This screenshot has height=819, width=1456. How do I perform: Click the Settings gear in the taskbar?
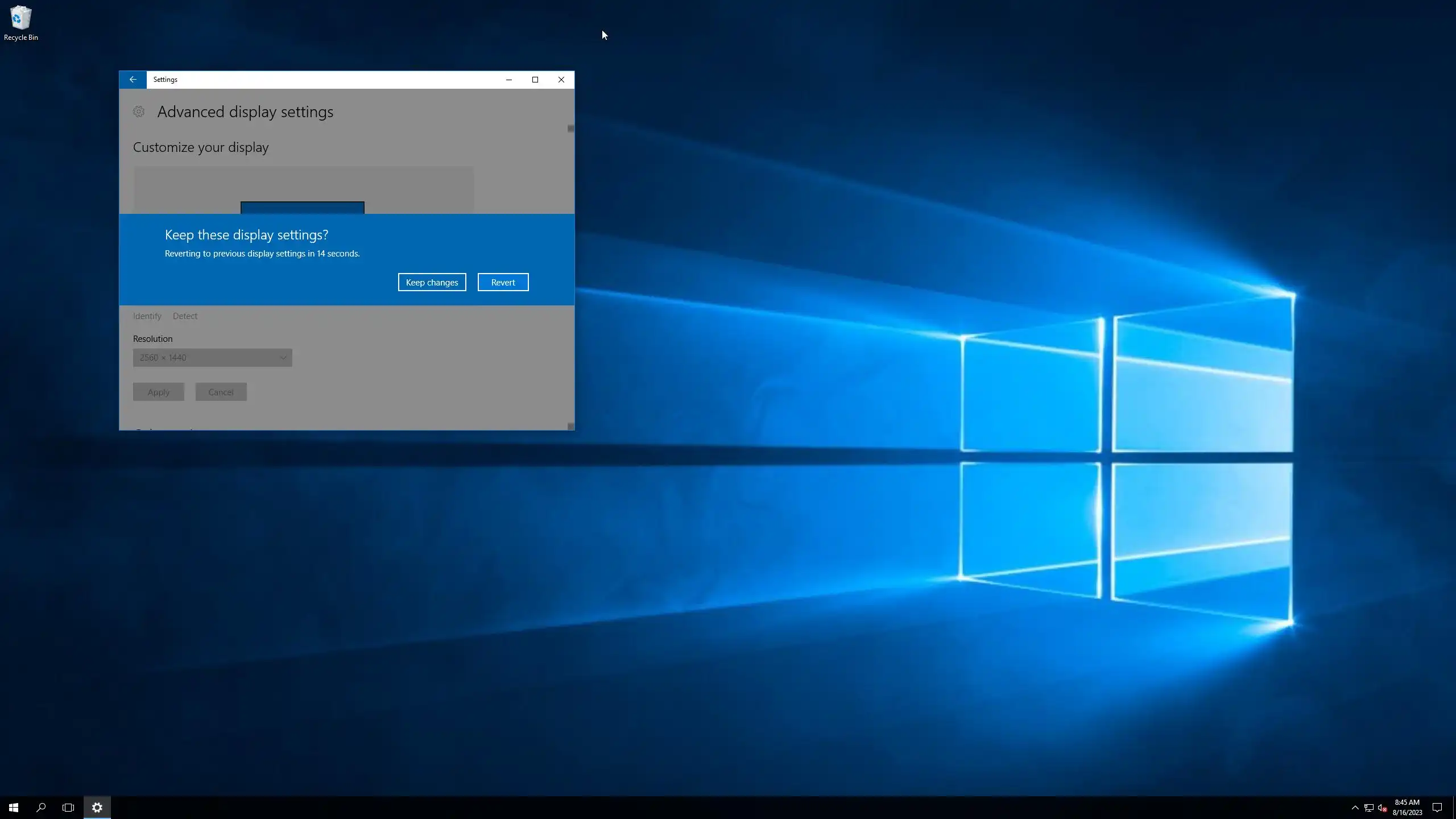click(97, 807)
